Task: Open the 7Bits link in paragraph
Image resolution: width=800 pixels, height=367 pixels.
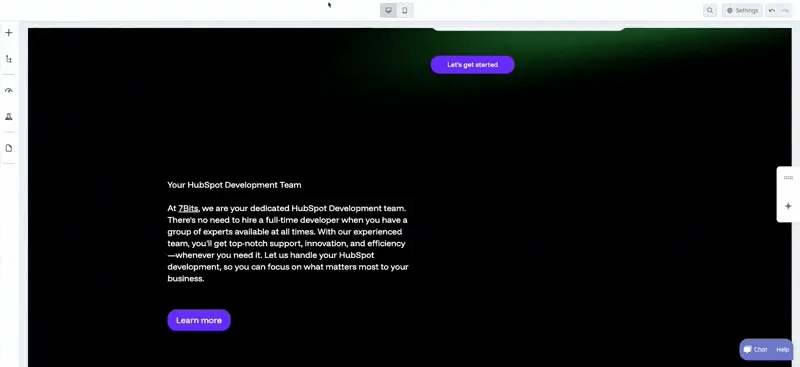Action: point(188,208)
